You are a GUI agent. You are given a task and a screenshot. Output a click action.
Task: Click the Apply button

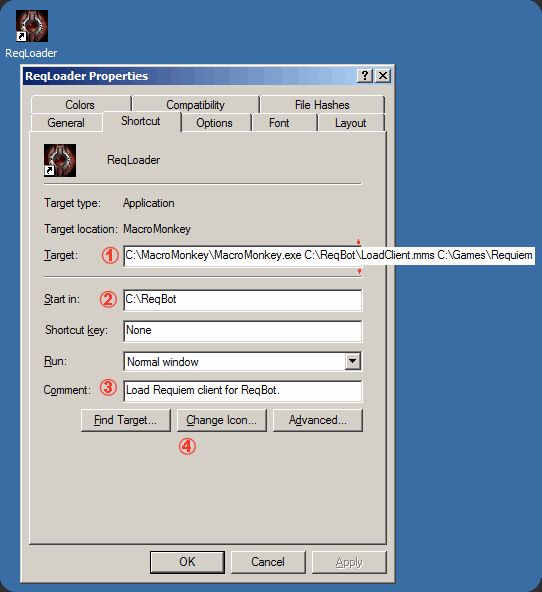349,562
